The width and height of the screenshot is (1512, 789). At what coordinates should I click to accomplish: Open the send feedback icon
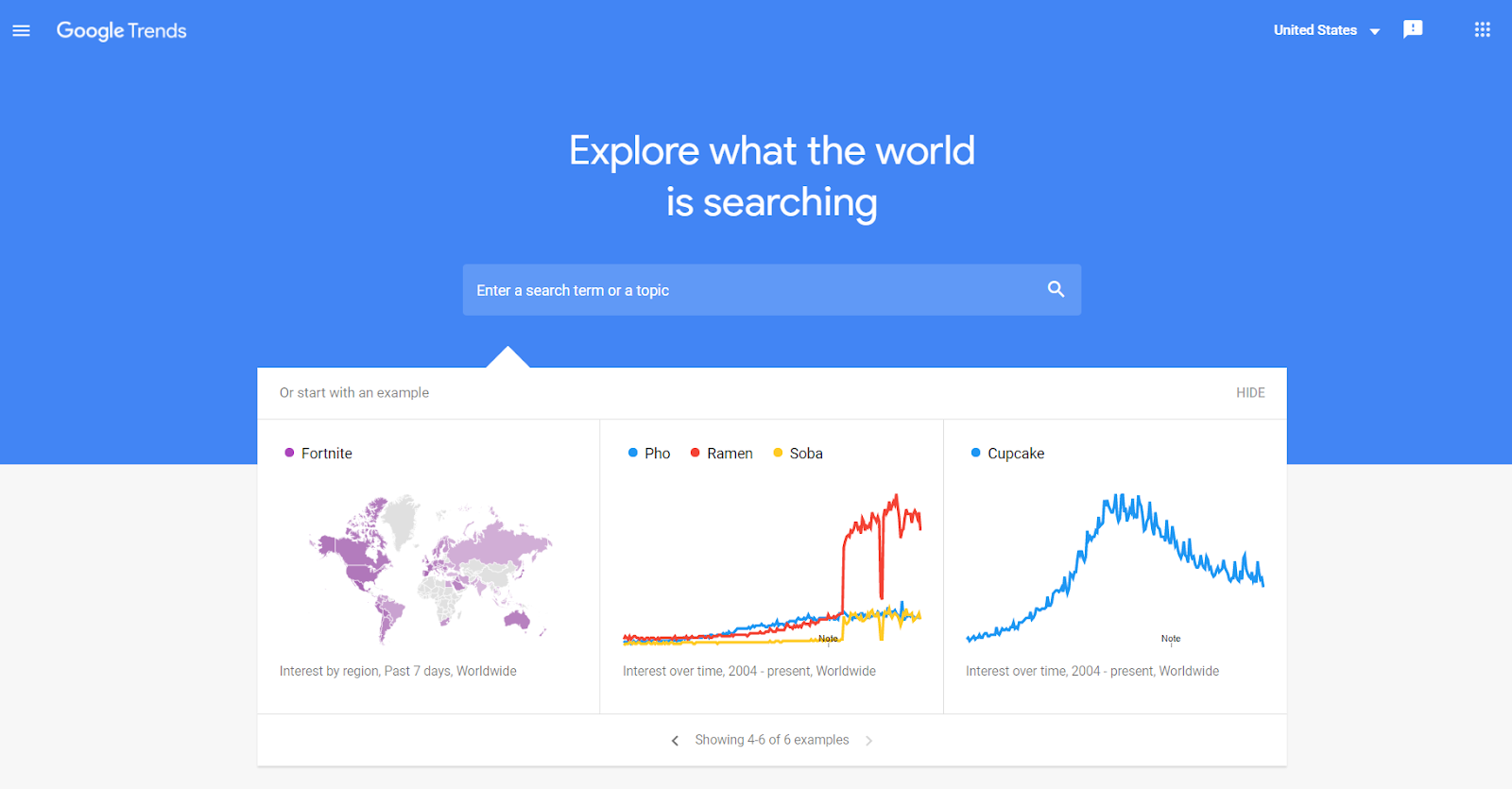[1413, 29]
